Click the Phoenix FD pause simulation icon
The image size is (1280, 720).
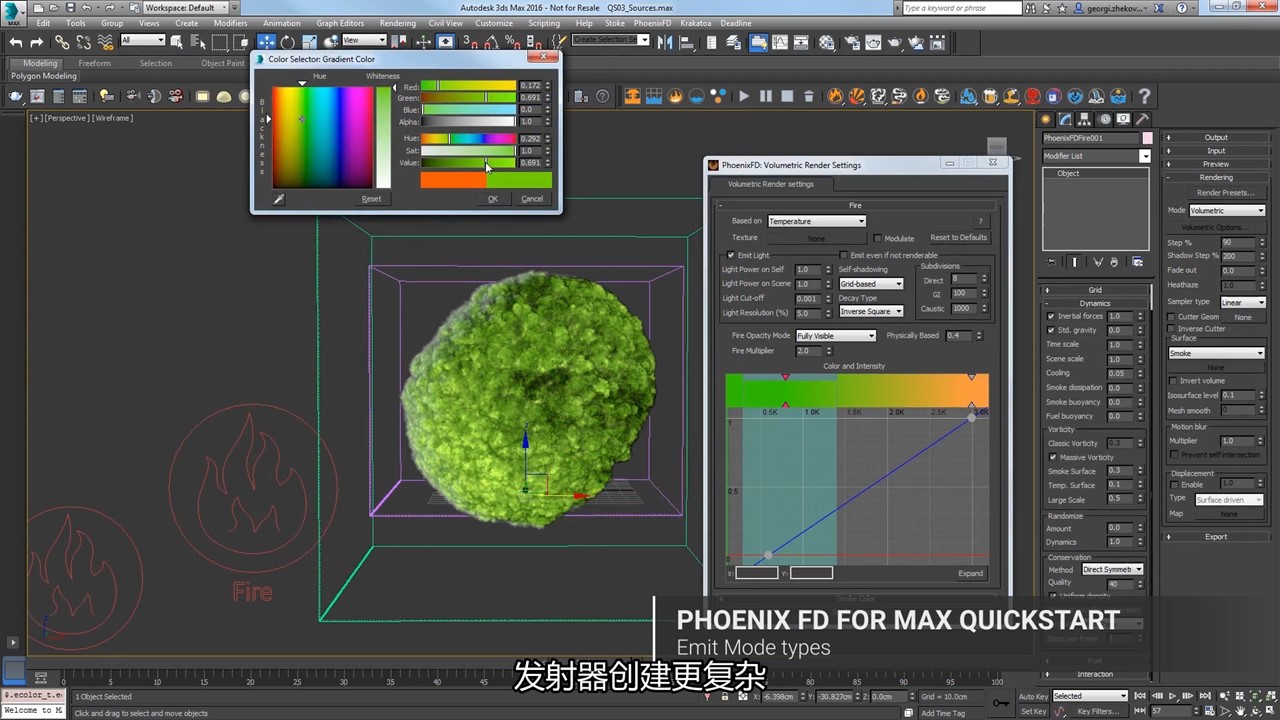point(766,97)
